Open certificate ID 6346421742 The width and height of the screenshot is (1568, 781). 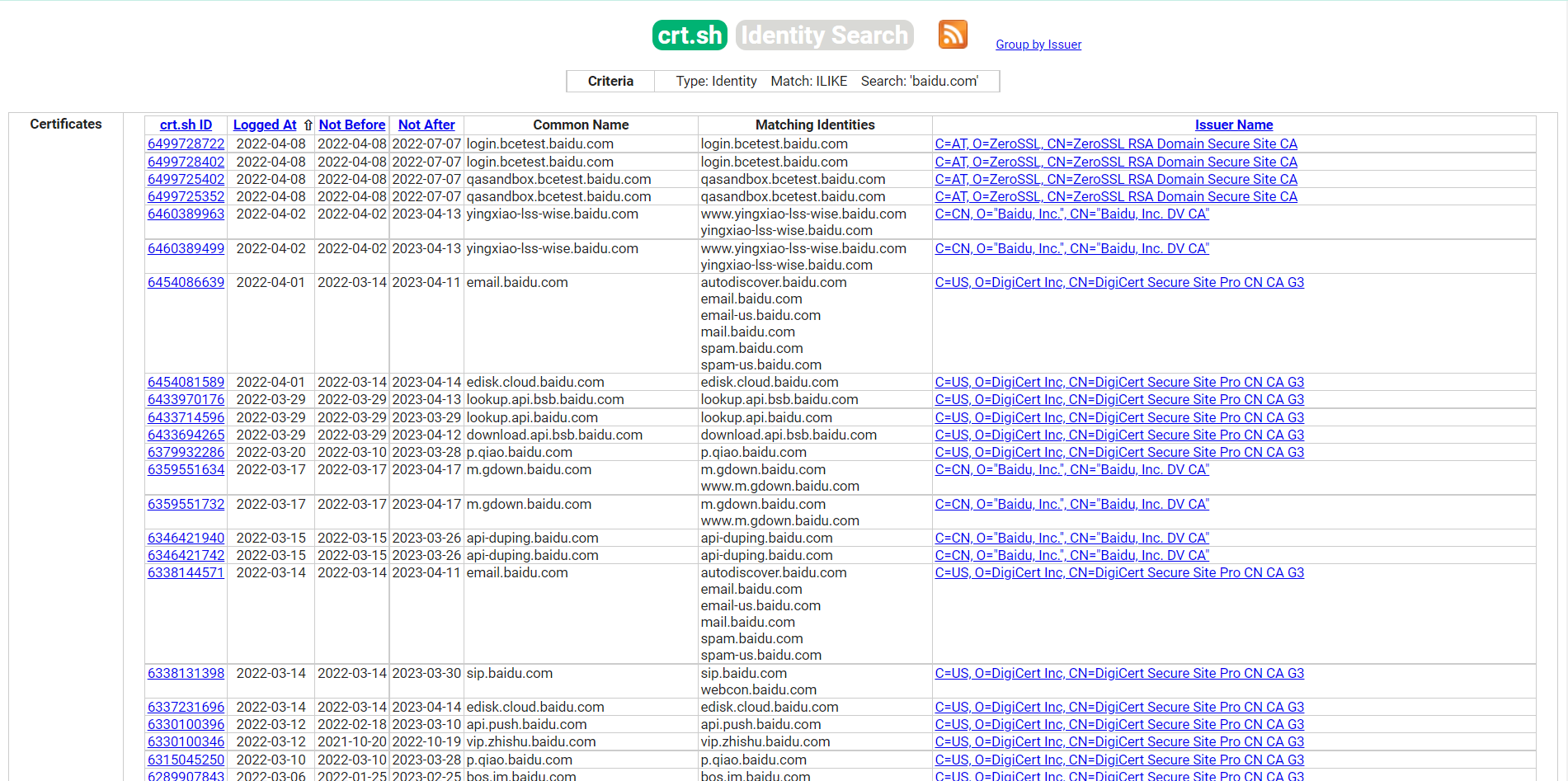point(186,555)
